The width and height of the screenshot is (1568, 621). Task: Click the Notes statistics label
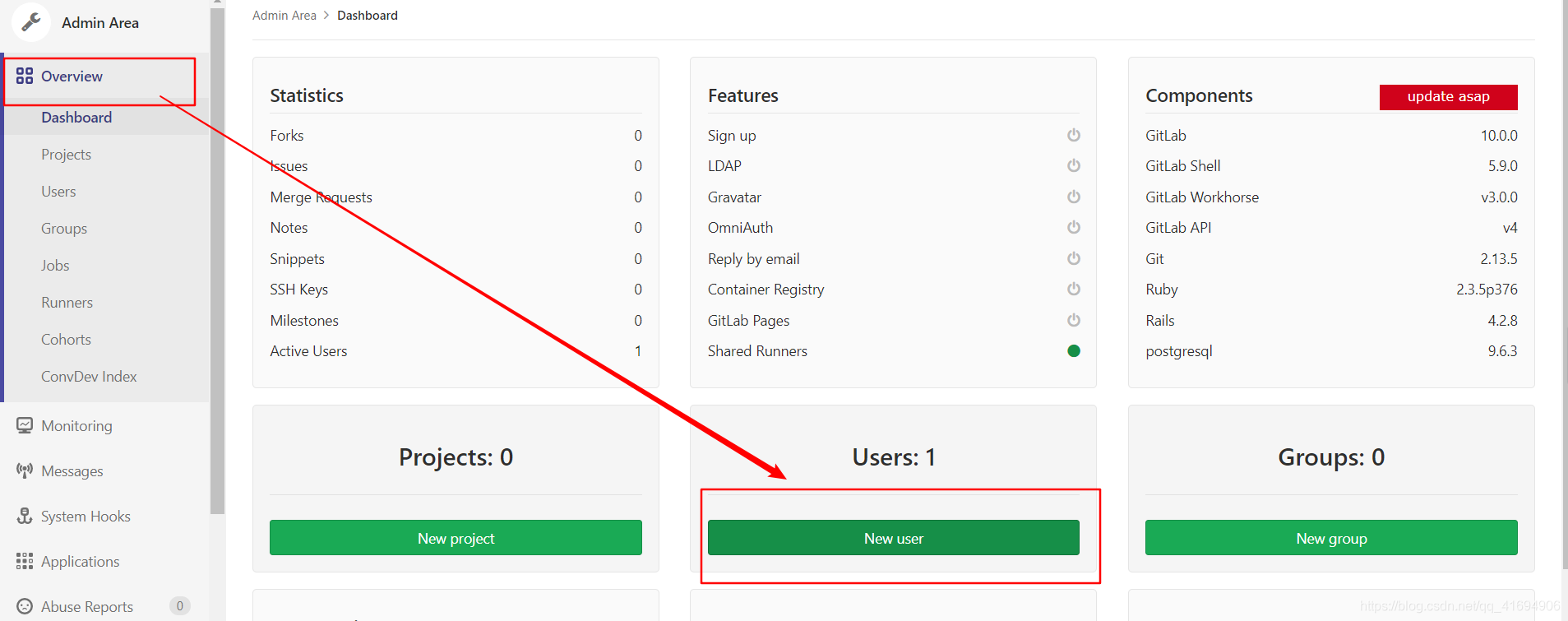click(x=289, y=228)
